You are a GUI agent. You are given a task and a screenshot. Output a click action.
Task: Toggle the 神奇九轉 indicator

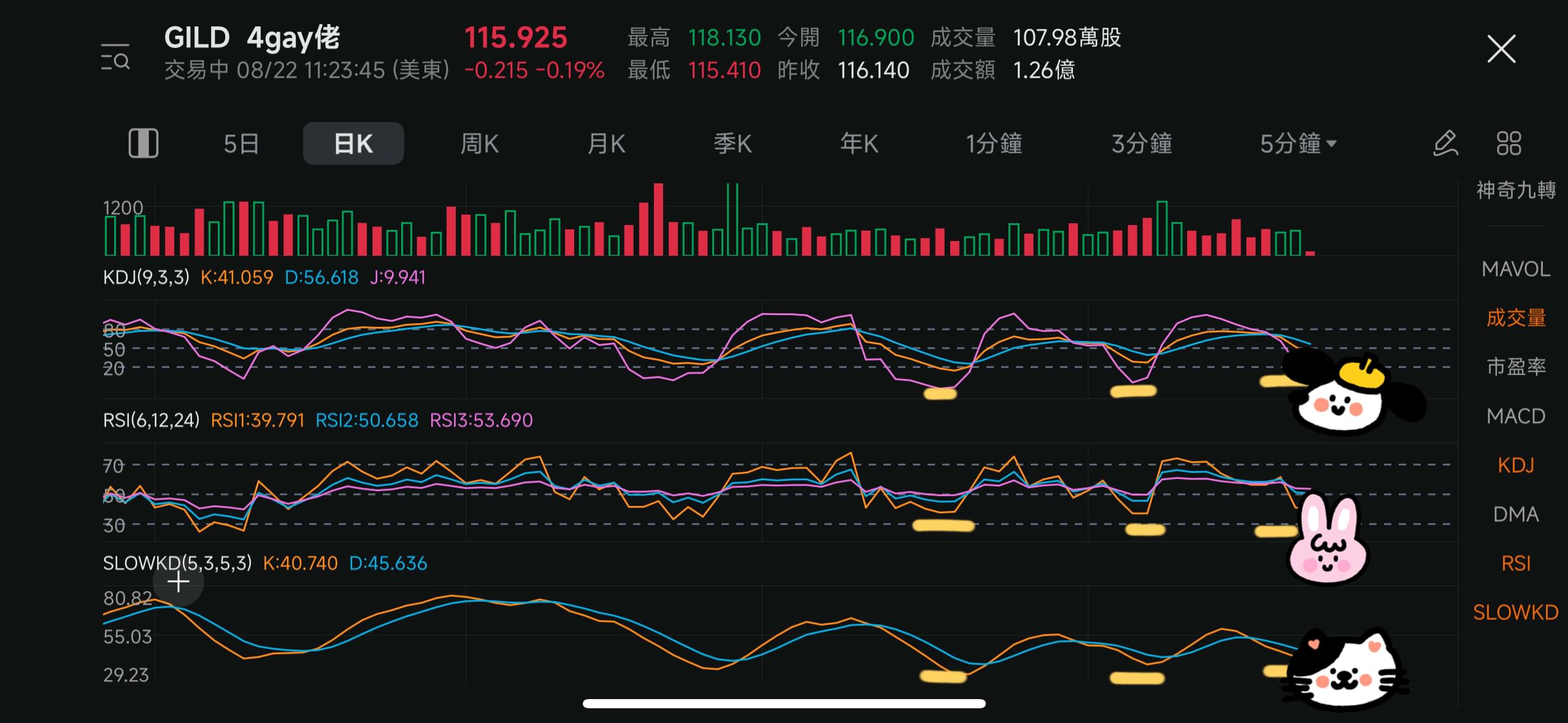[x=1516, y=191]
